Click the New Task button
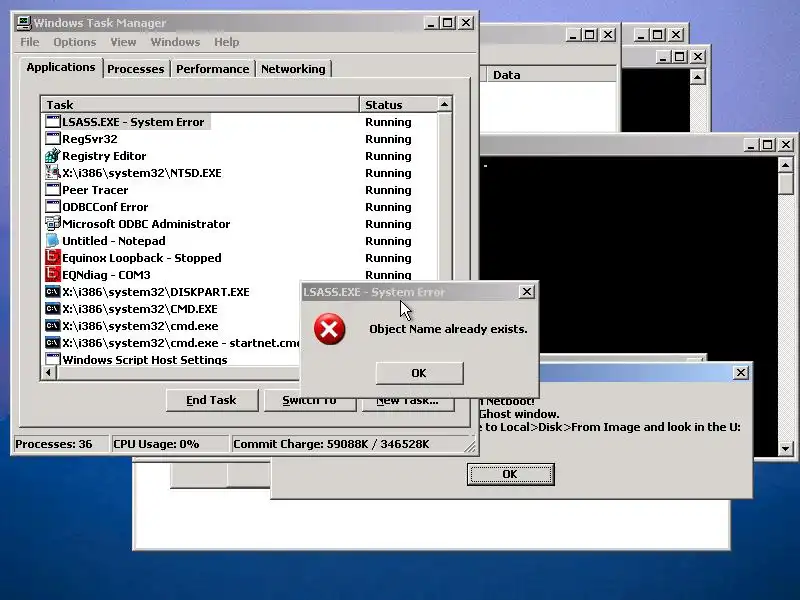800x600 pixels. tap(407, 401)
